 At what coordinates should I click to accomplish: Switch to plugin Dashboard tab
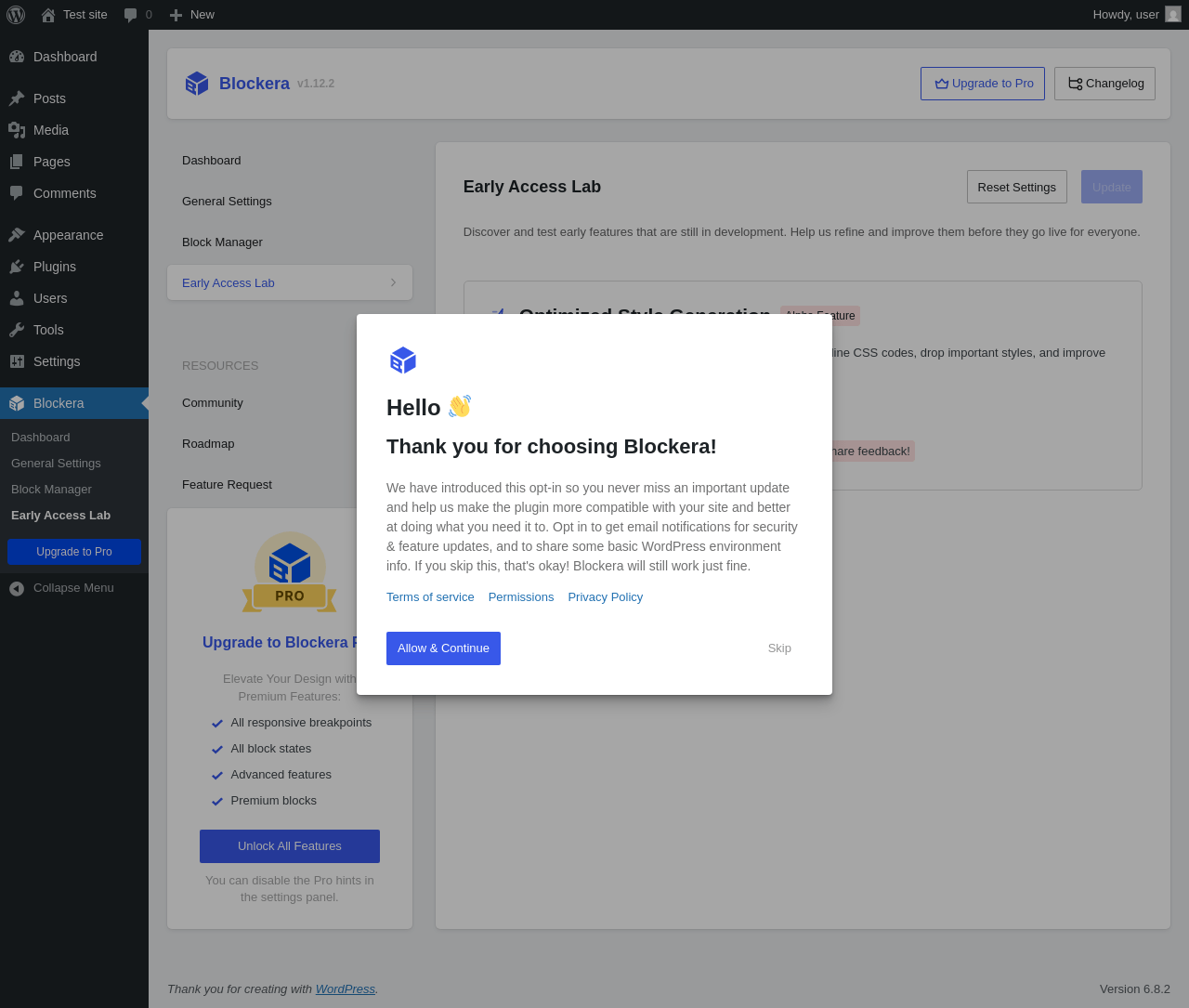[x=290, y=161]
